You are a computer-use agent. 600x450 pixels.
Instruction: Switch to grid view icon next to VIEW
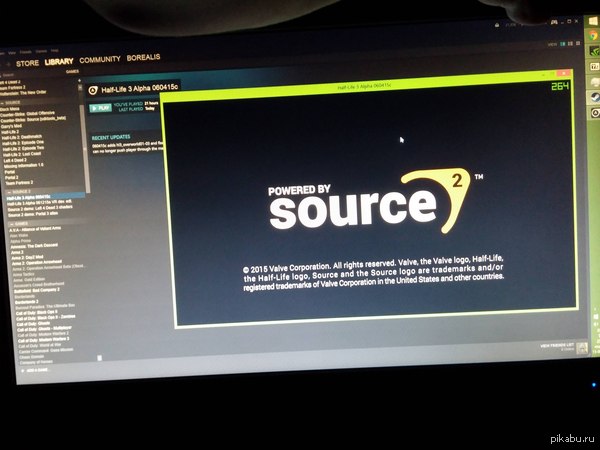pos(578,43)
